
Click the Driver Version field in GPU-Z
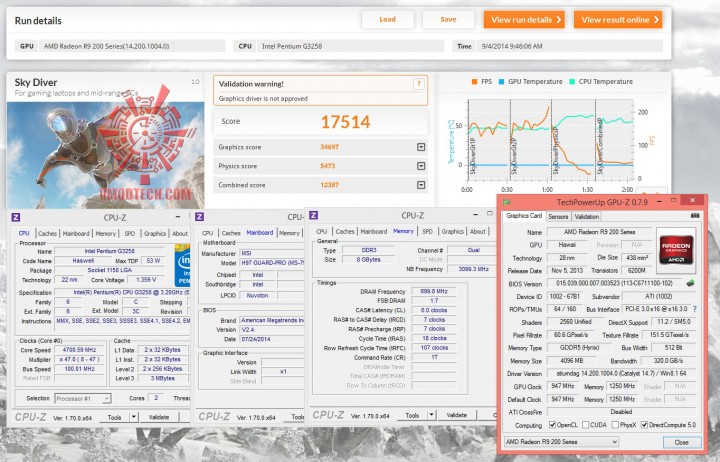621,373
